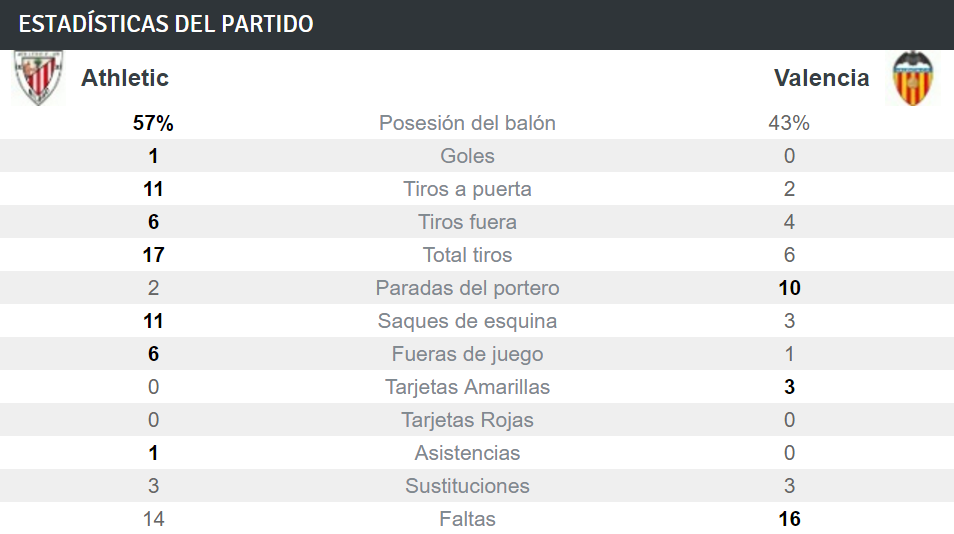
Task: Select the Estadísticas del Partido header
Action: point(166,24)
